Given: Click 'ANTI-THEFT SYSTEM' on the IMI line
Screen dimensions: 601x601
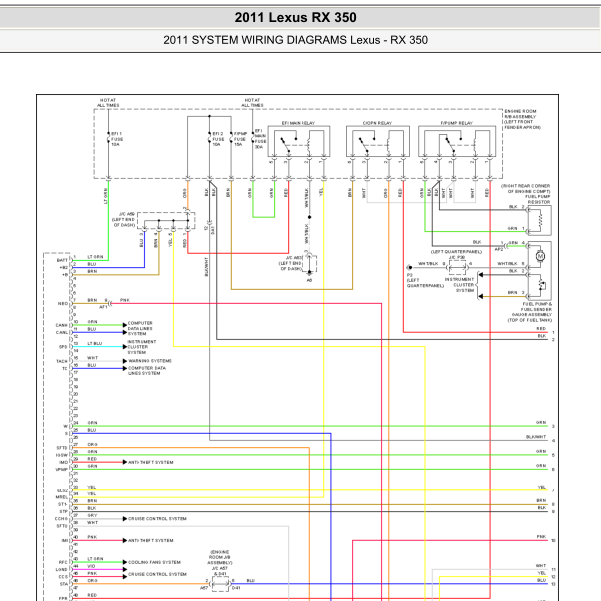Looking at the screenshot, I should click(151, 540).
